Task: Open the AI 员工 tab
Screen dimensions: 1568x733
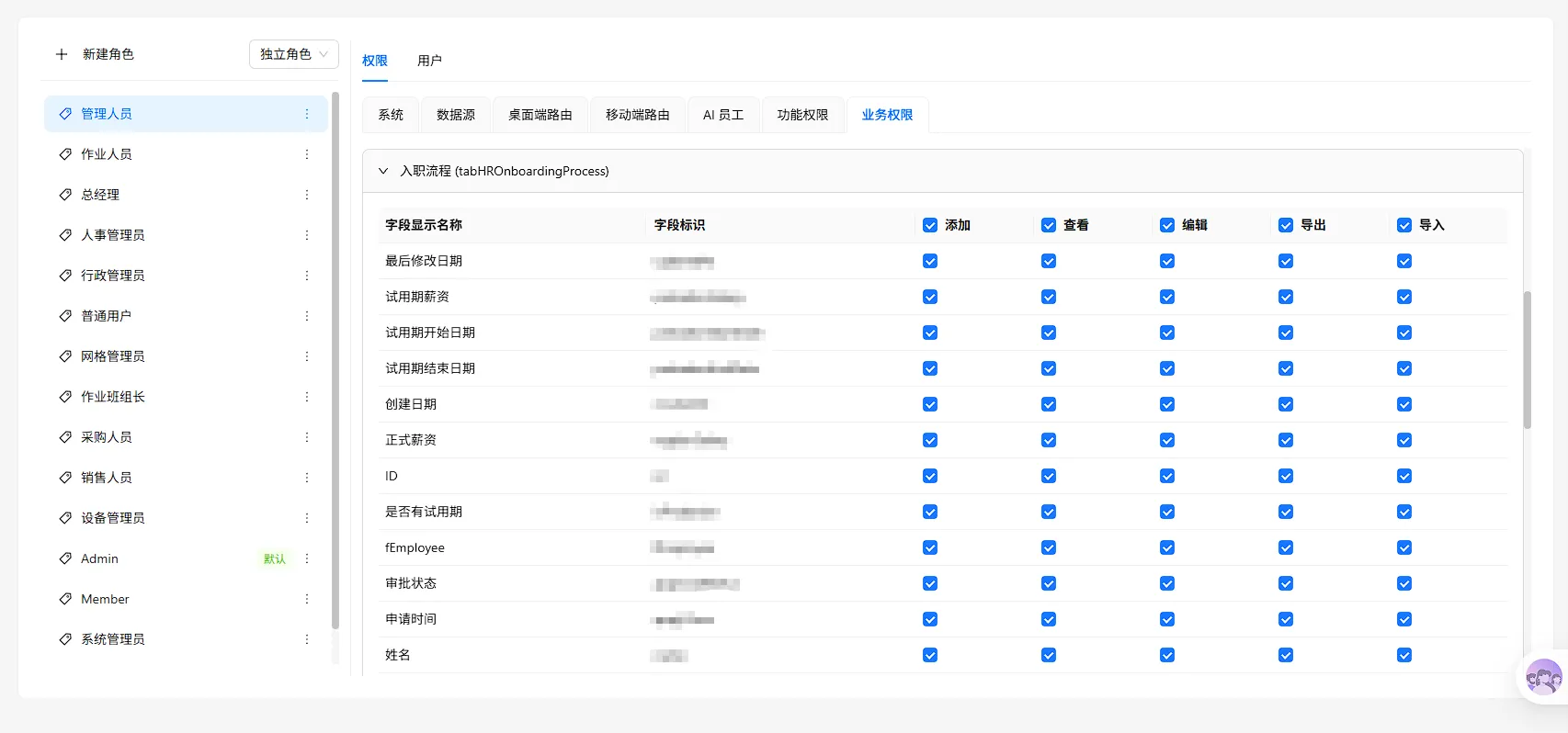Action: click(723, 115)
